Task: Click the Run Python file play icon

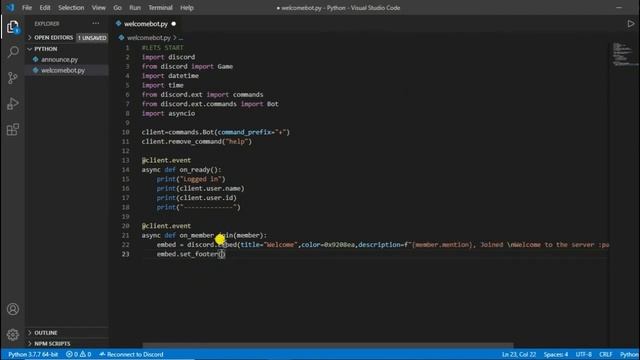Action: click(631, 24)
